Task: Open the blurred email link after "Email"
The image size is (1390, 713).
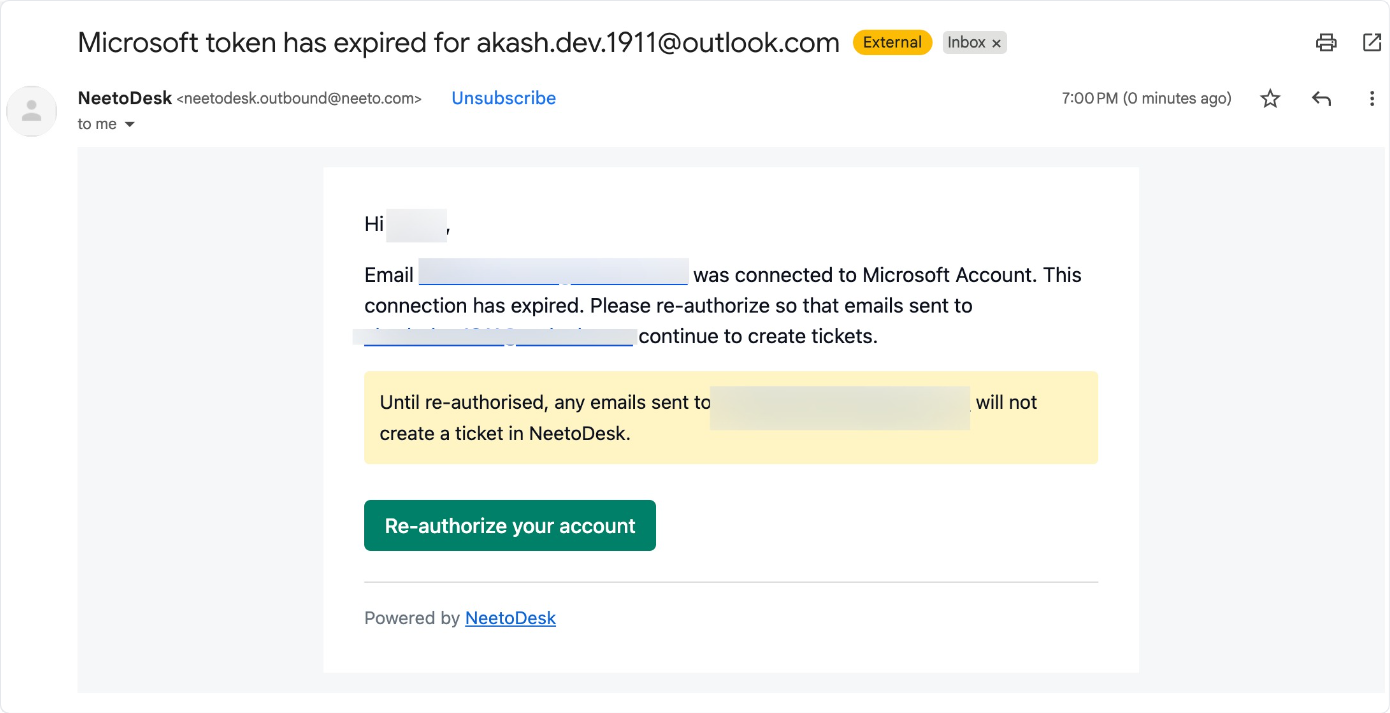Action: coord(553,274)
